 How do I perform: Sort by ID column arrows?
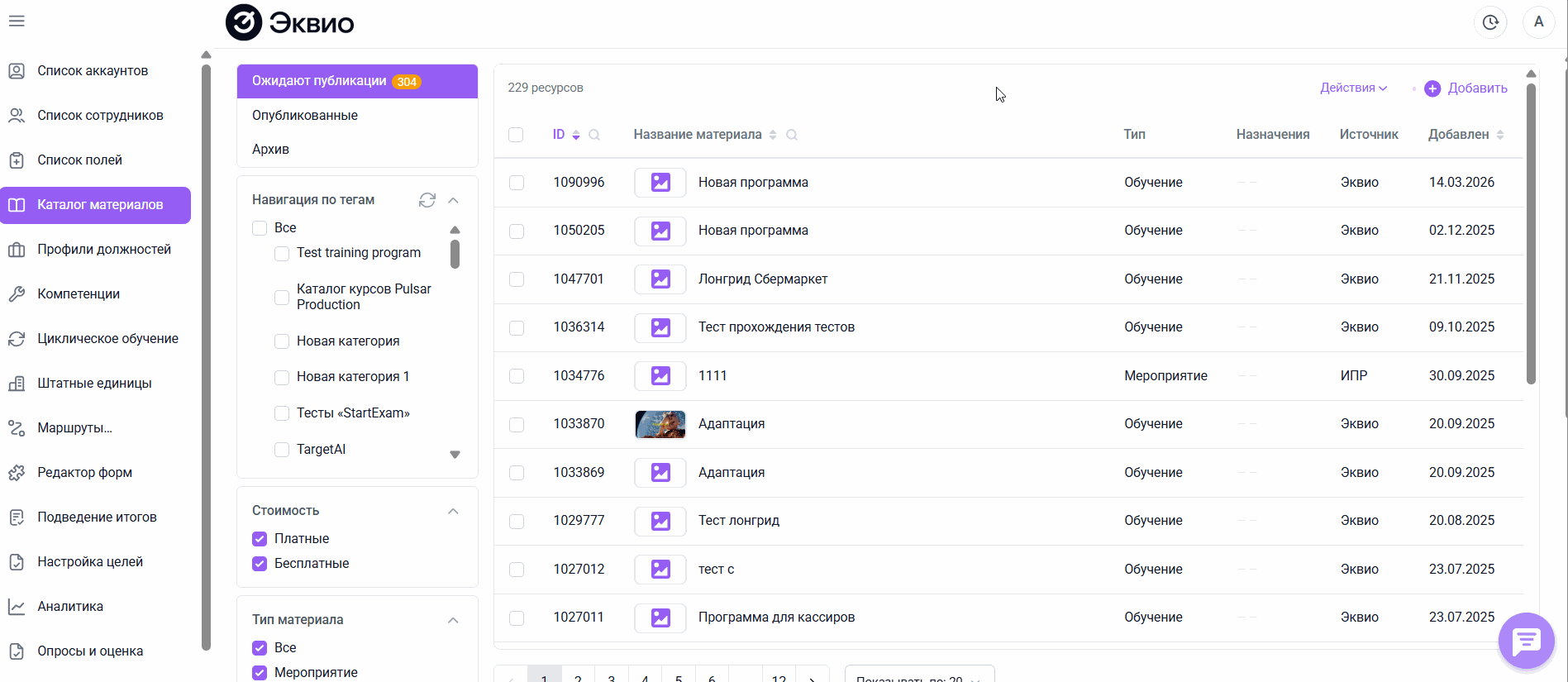(576, 135)
